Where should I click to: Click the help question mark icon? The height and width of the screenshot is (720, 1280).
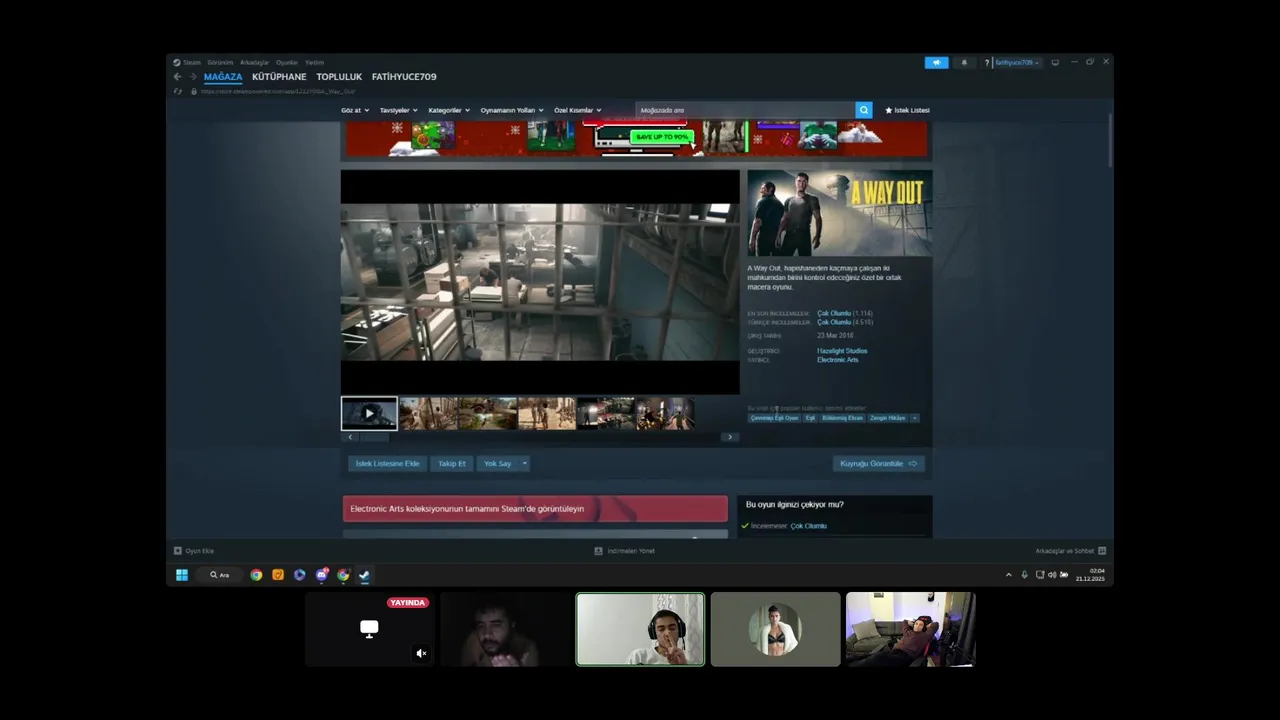[x=986, y=62]
